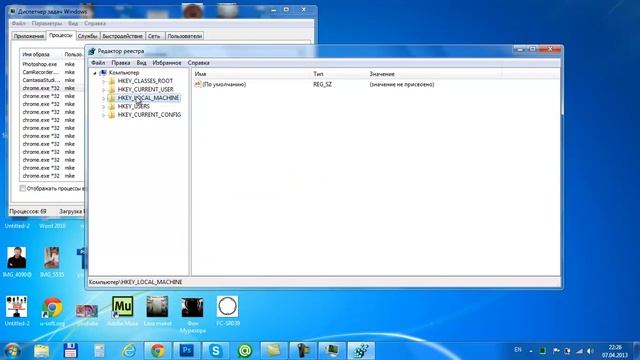Screen dimensions: 640x360
Task: Switch to Chrome in the taskbar
Action: point(158,351)
